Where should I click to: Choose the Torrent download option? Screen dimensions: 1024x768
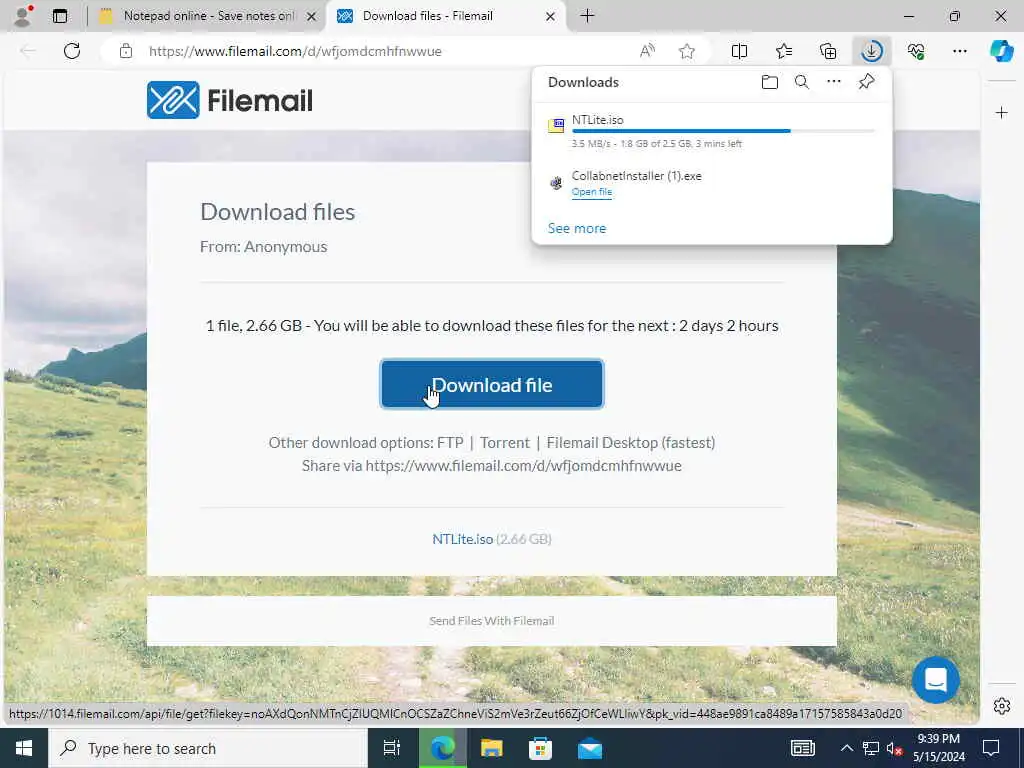click(505, 443)
